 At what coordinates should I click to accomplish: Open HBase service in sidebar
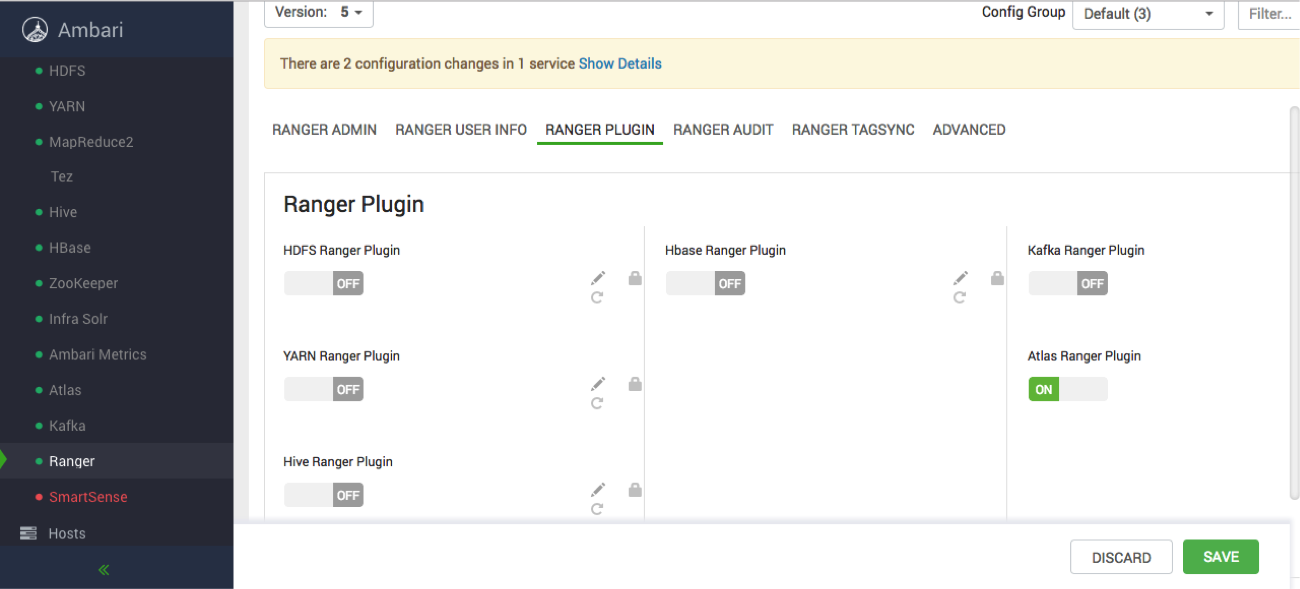[x=70, y=248]
